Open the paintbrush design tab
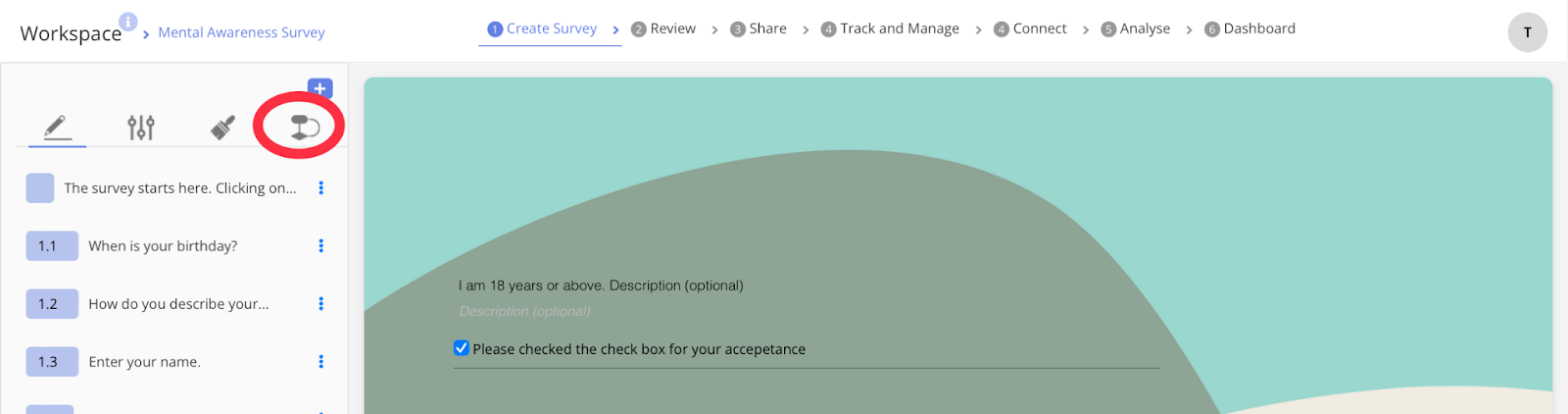This screenshot has height=414, width=1568. tap(223, 128)
